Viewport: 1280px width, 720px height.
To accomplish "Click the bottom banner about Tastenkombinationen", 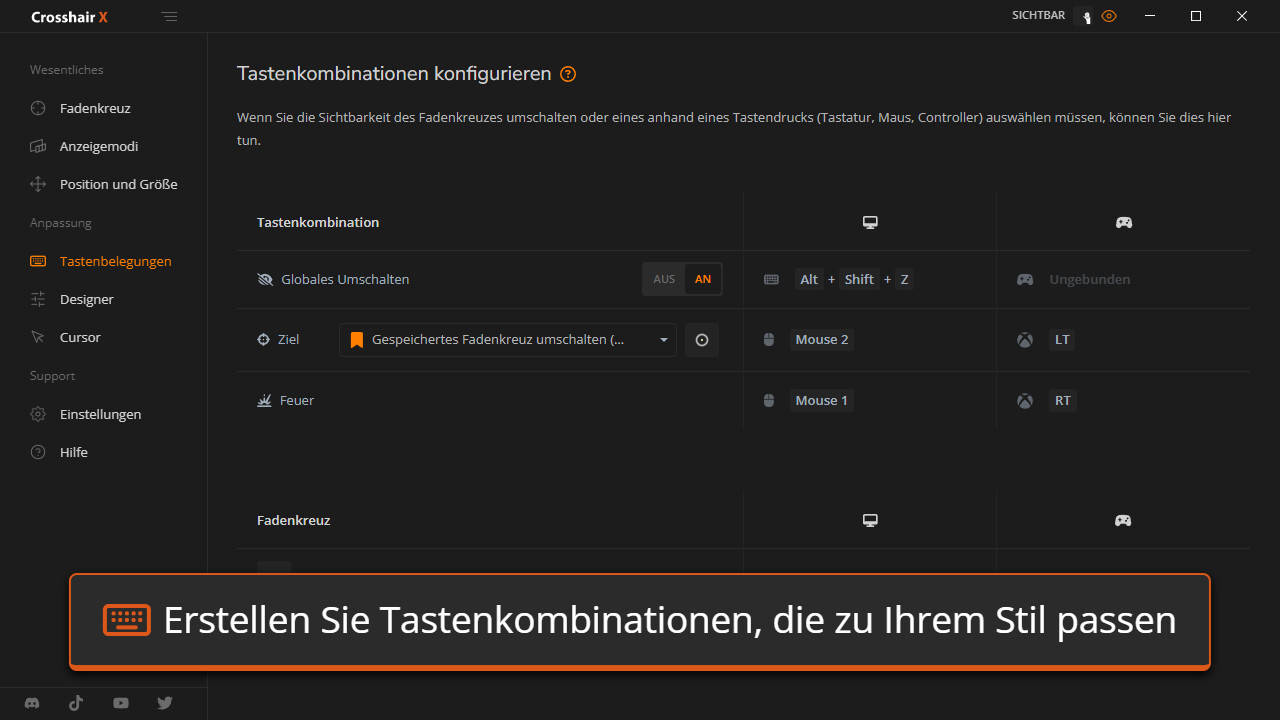I will tap(640, 621).
